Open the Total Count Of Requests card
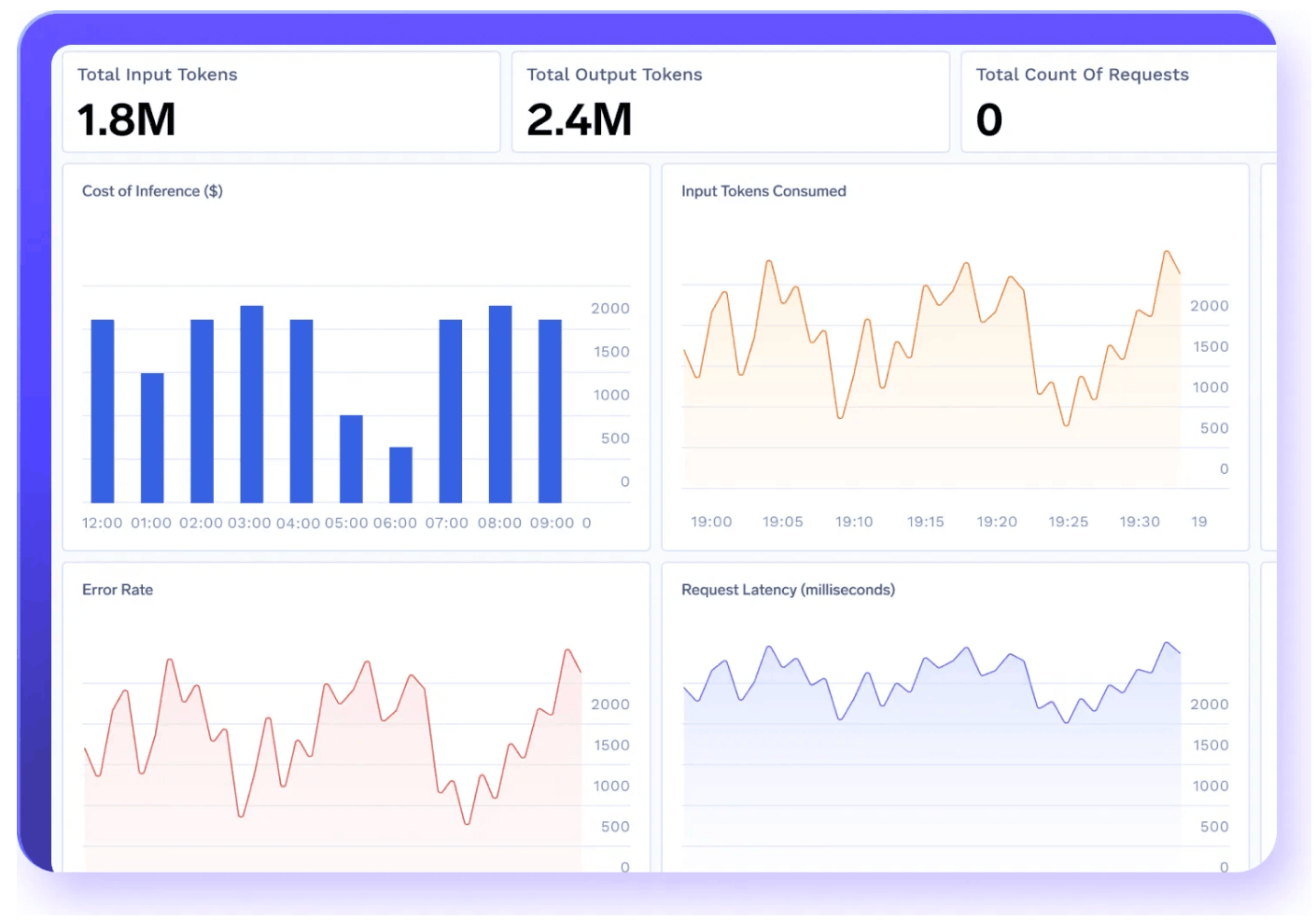This screenshot has height=920, width=1316. tap(1119, 102)
